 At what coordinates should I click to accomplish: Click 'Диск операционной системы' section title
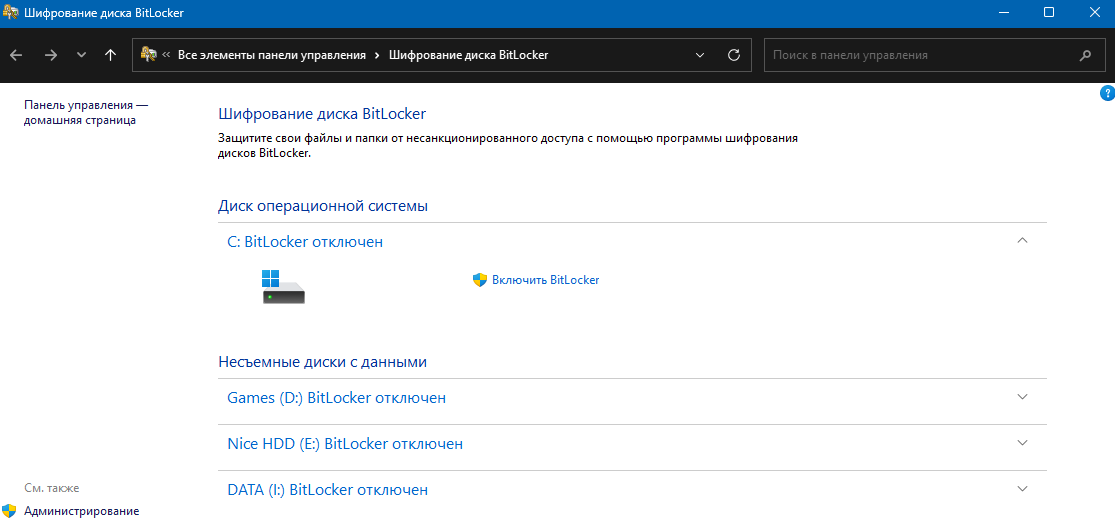point(323,206)
